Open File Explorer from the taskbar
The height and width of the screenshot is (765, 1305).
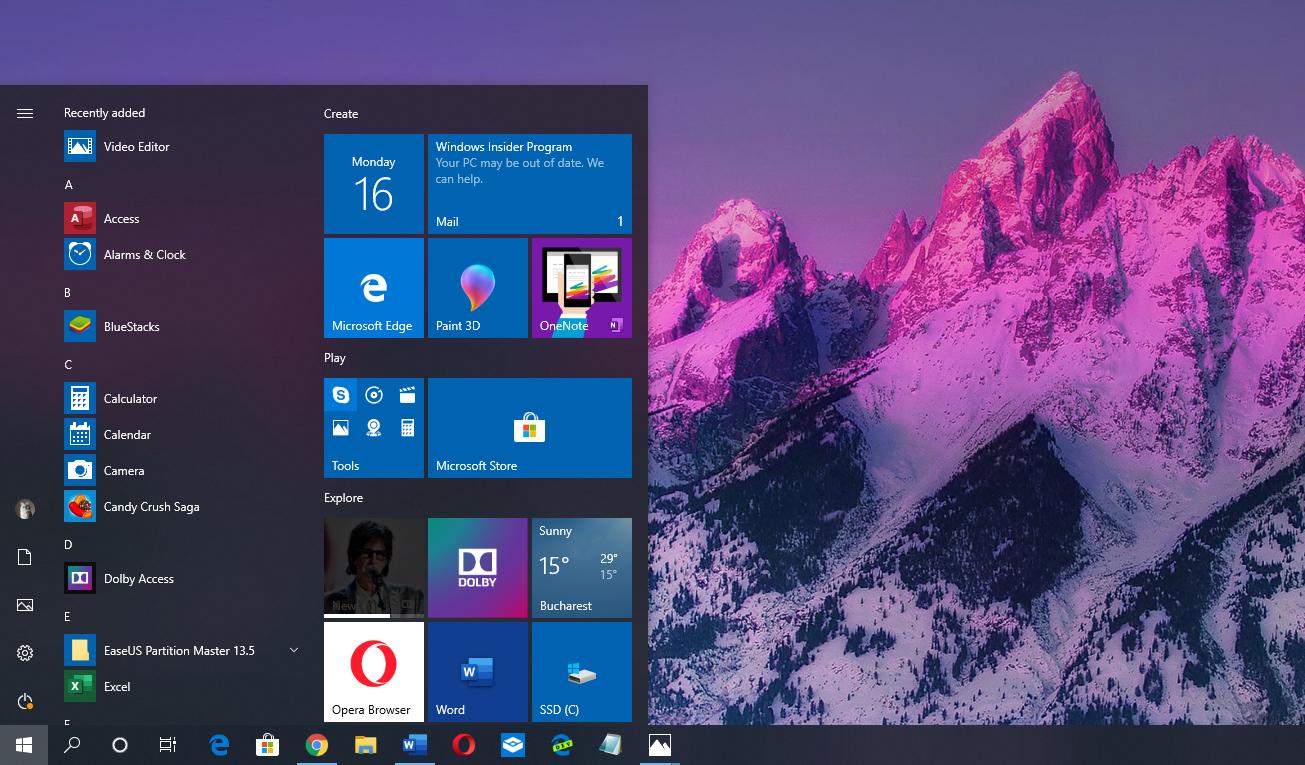(365, 745)
